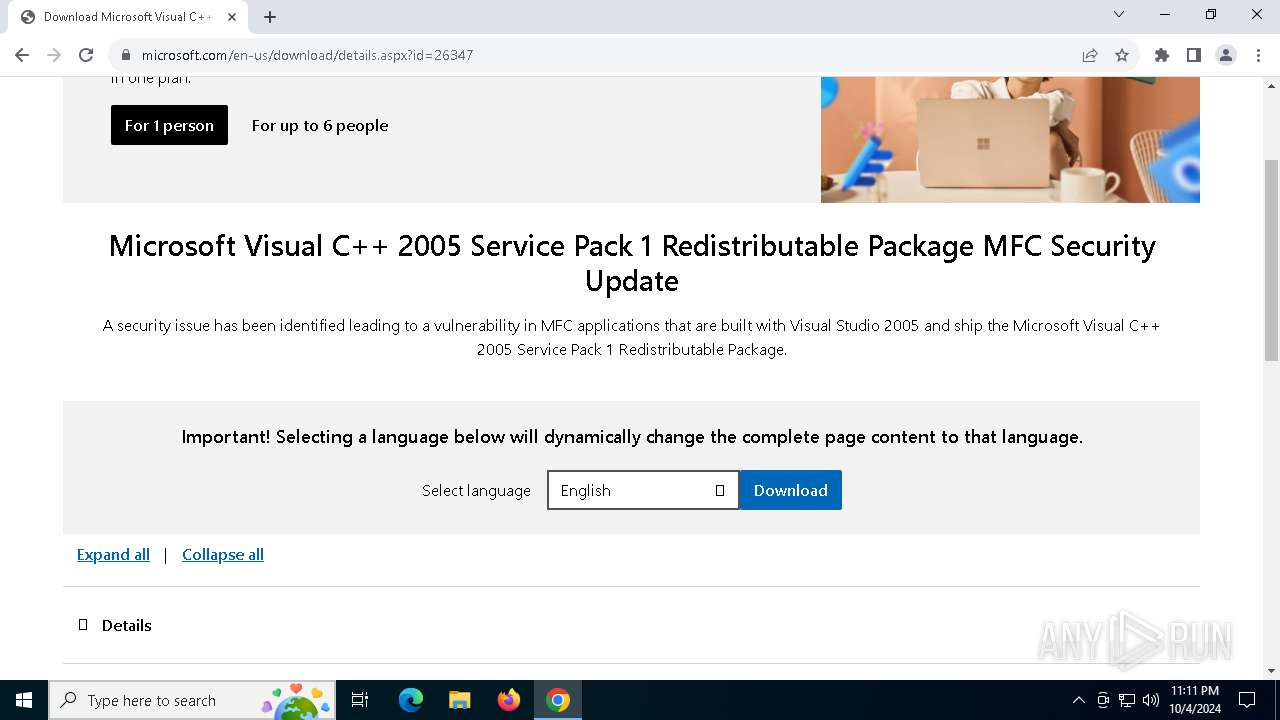This screenshot has width=1280, height=720.
Task: Click the Collapse all link
Action: [223, 555]
